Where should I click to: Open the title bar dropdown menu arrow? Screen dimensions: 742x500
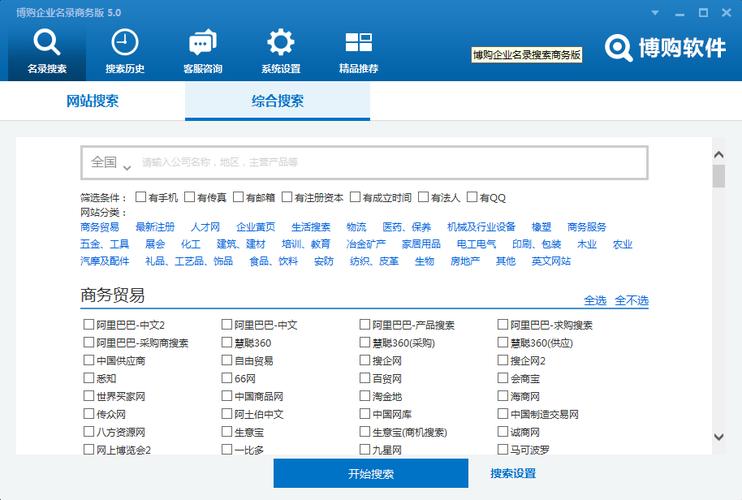[x=655, y=13]
